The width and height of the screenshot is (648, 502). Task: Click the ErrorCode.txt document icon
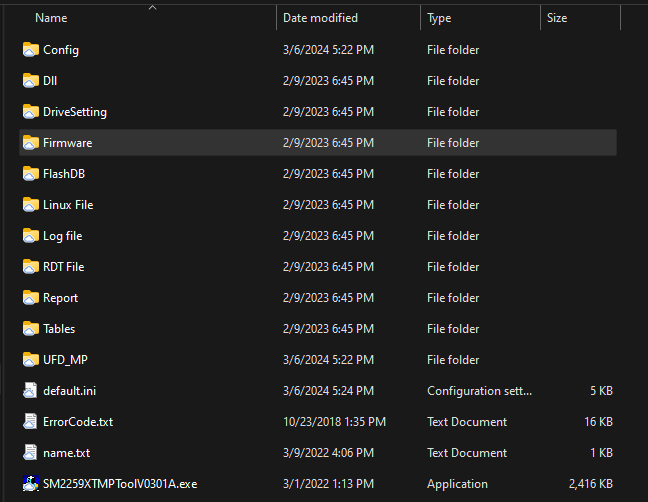(30, 422)
